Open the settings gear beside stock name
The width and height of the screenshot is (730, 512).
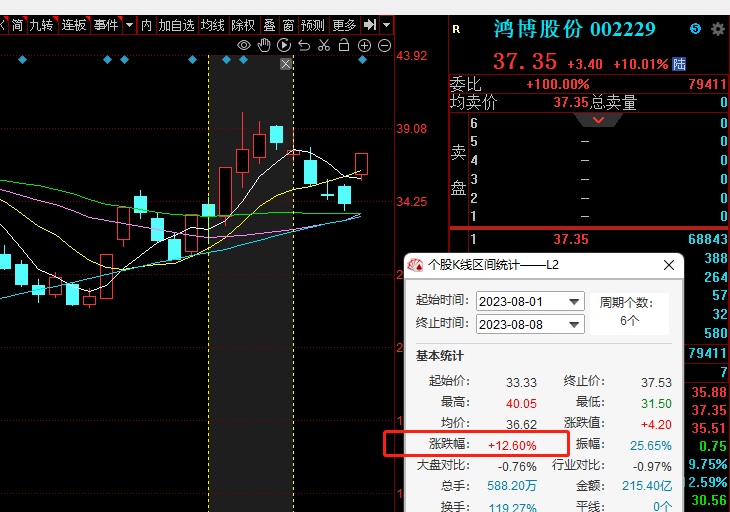pyautogui.click(x=717, y=30)
